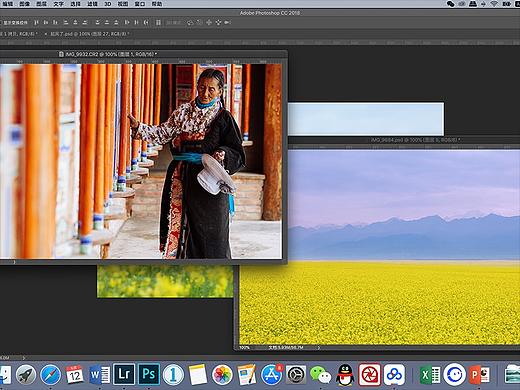Click the distribute right edges icon
This screenshot has height=390, width=520.
[x=146, y=22]
